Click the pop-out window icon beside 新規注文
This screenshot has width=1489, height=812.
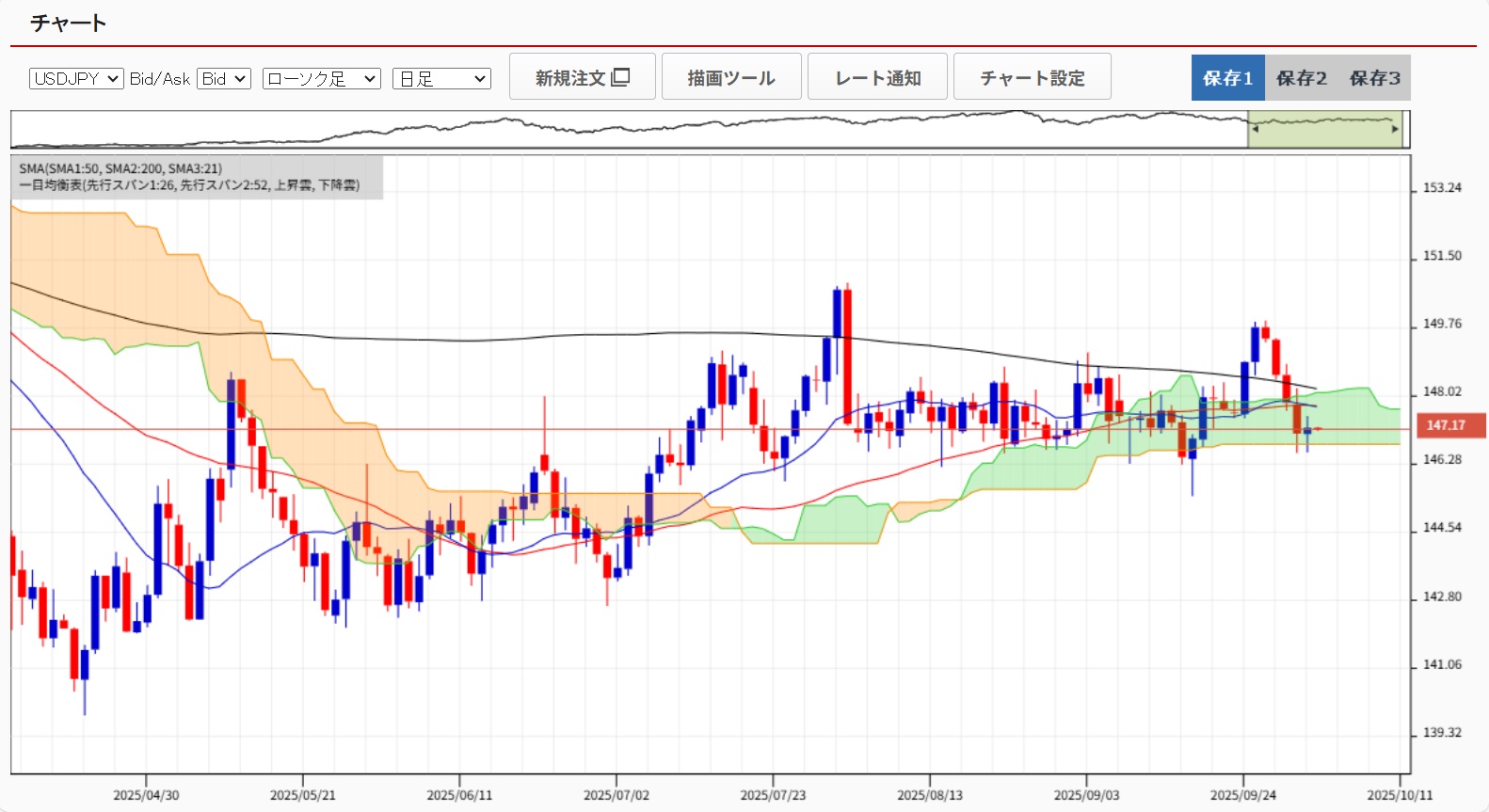[620, 77]
